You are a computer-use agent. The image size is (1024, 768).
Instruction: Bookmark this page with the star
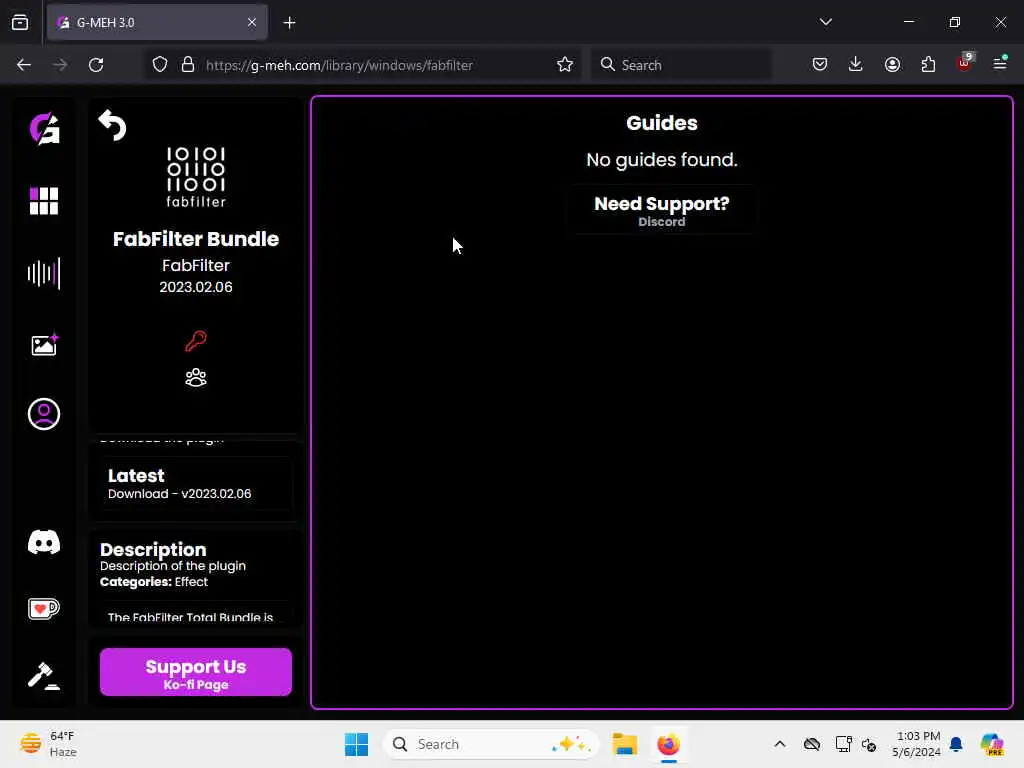point(565,65)
